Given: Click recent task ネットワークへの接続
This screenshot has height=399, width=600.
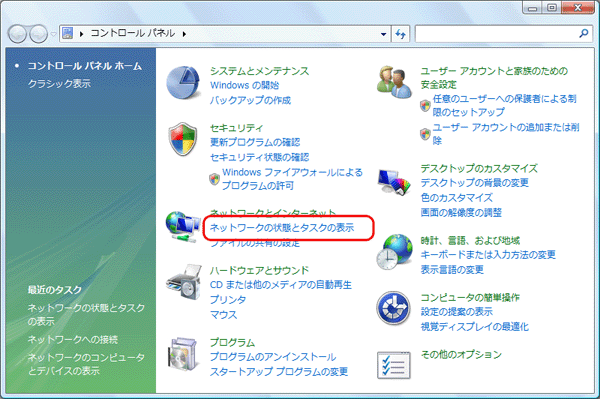Looking at the screenshot, I should point(73,339).
